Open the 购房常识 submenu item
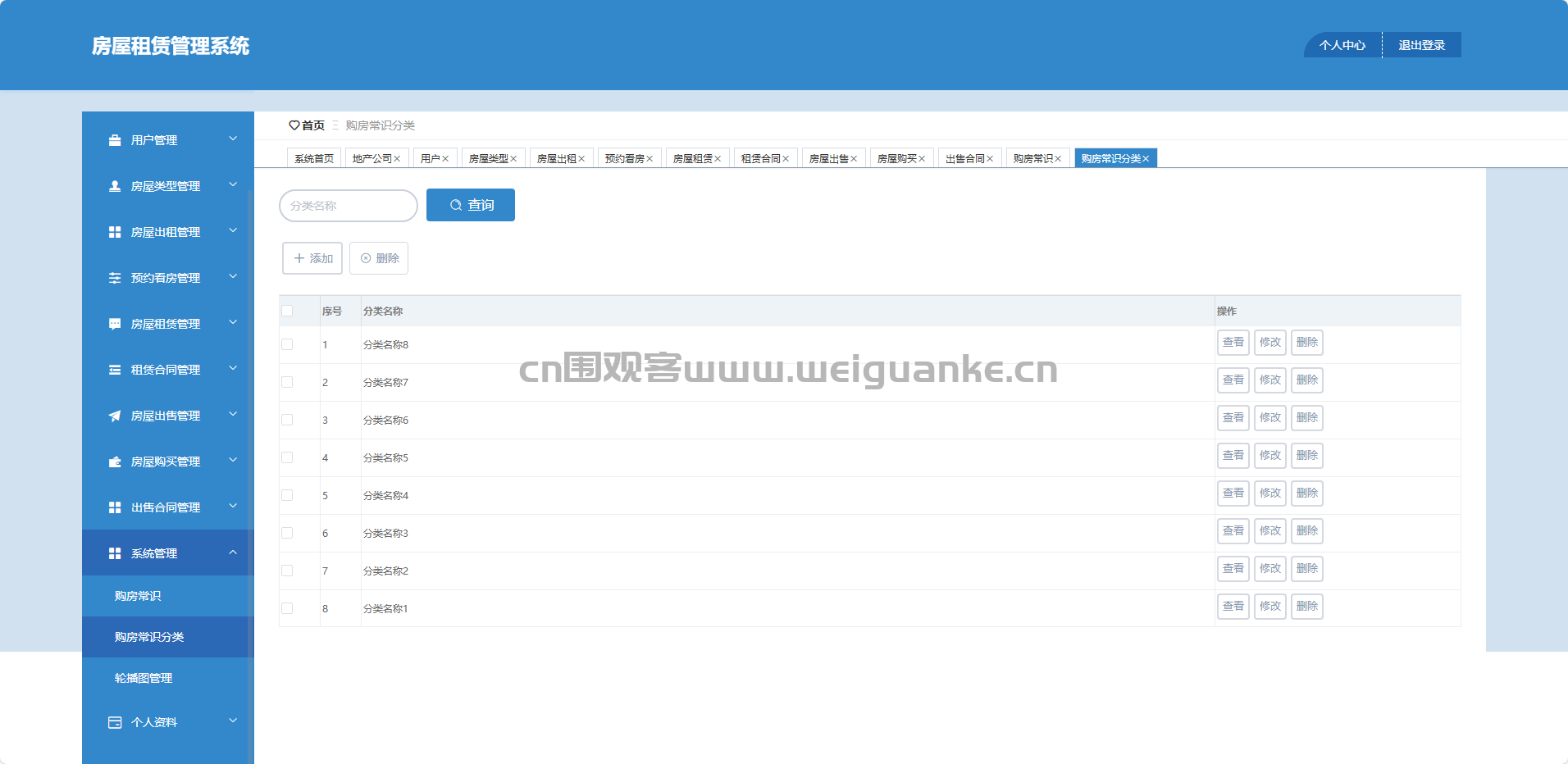 pos(168,596)
